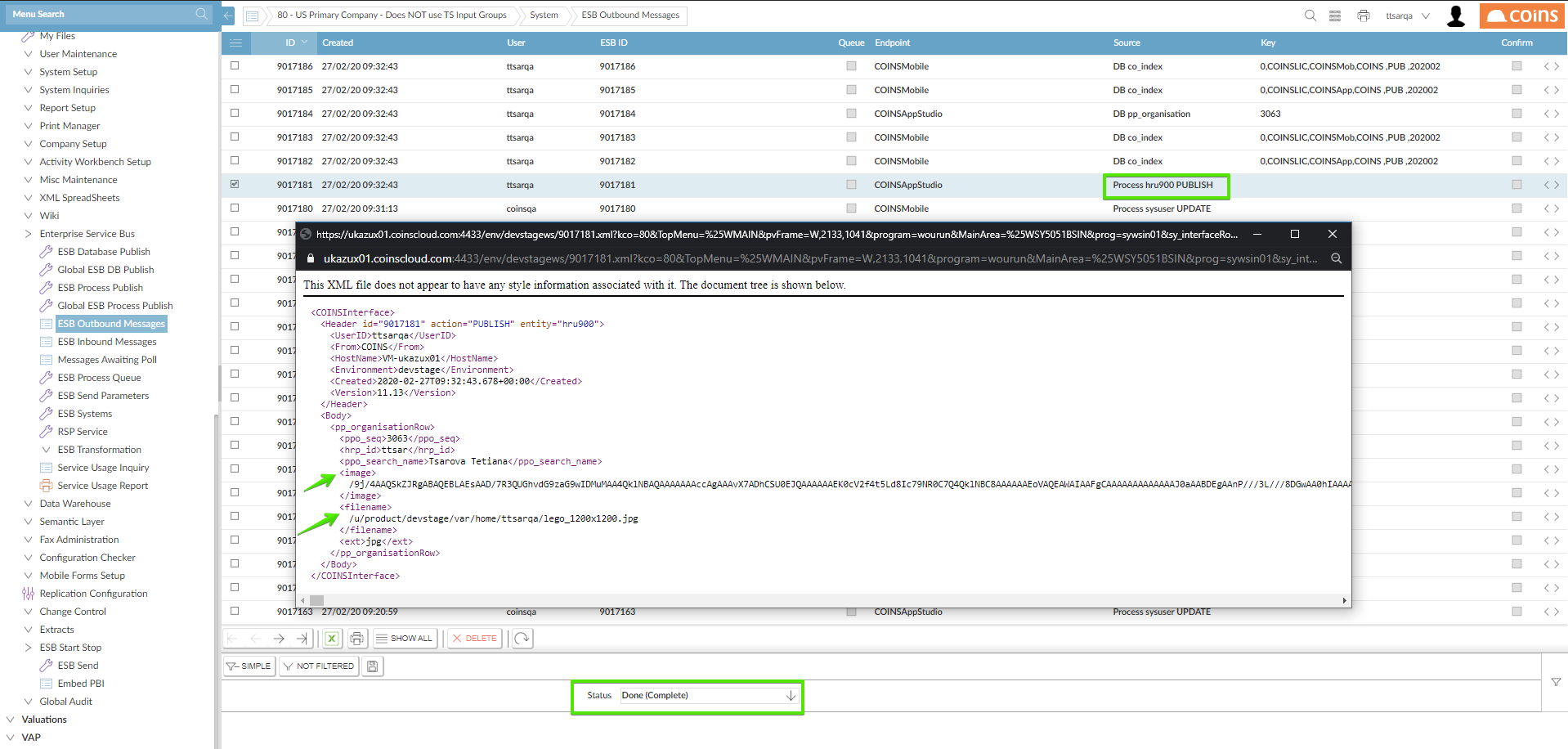Click Created column header
1568x749 pixels.
coord(338,43)
